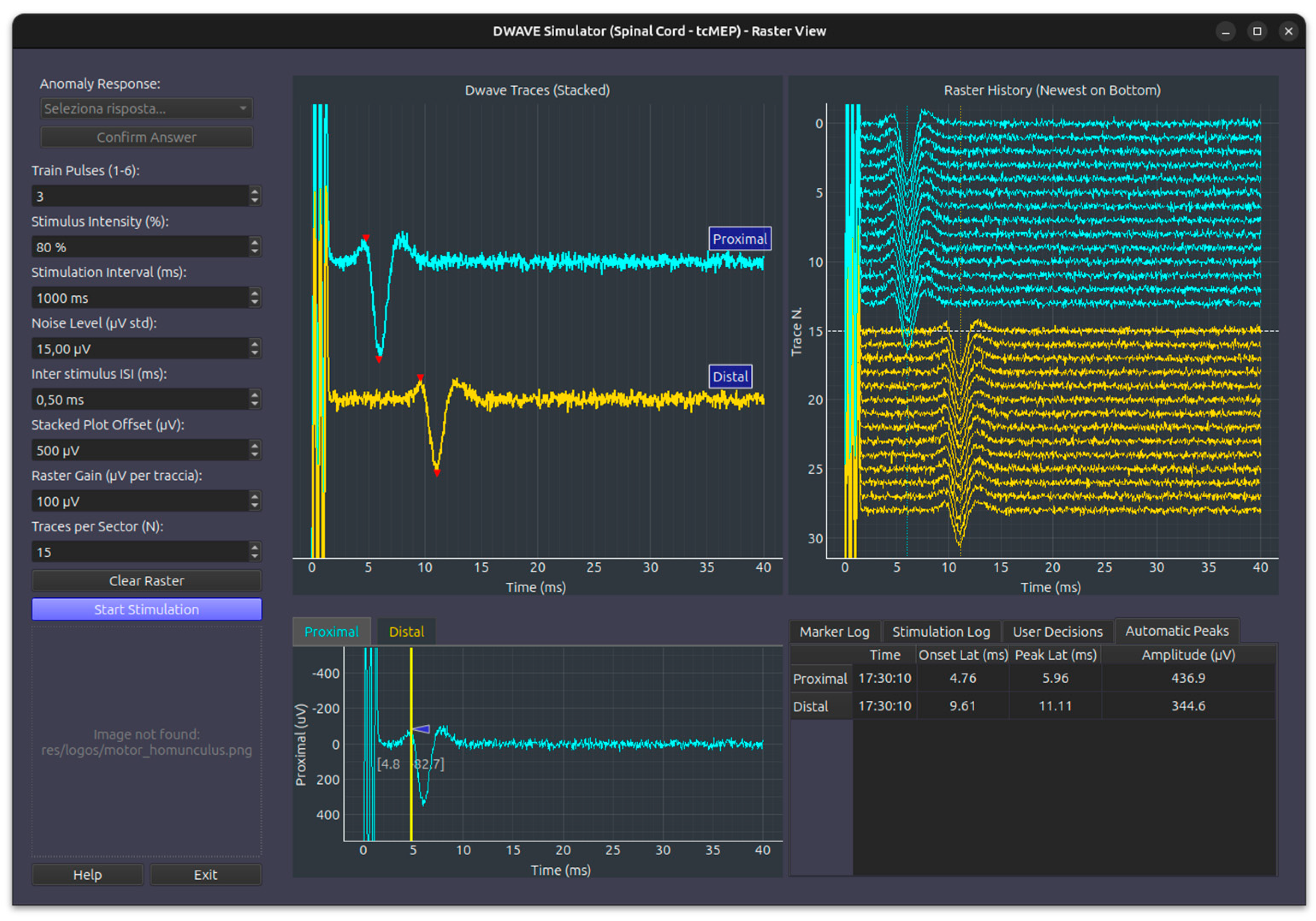Show the User Decisions tab
Viewport: 1316px width, 921px height.
pos(1057,632)
